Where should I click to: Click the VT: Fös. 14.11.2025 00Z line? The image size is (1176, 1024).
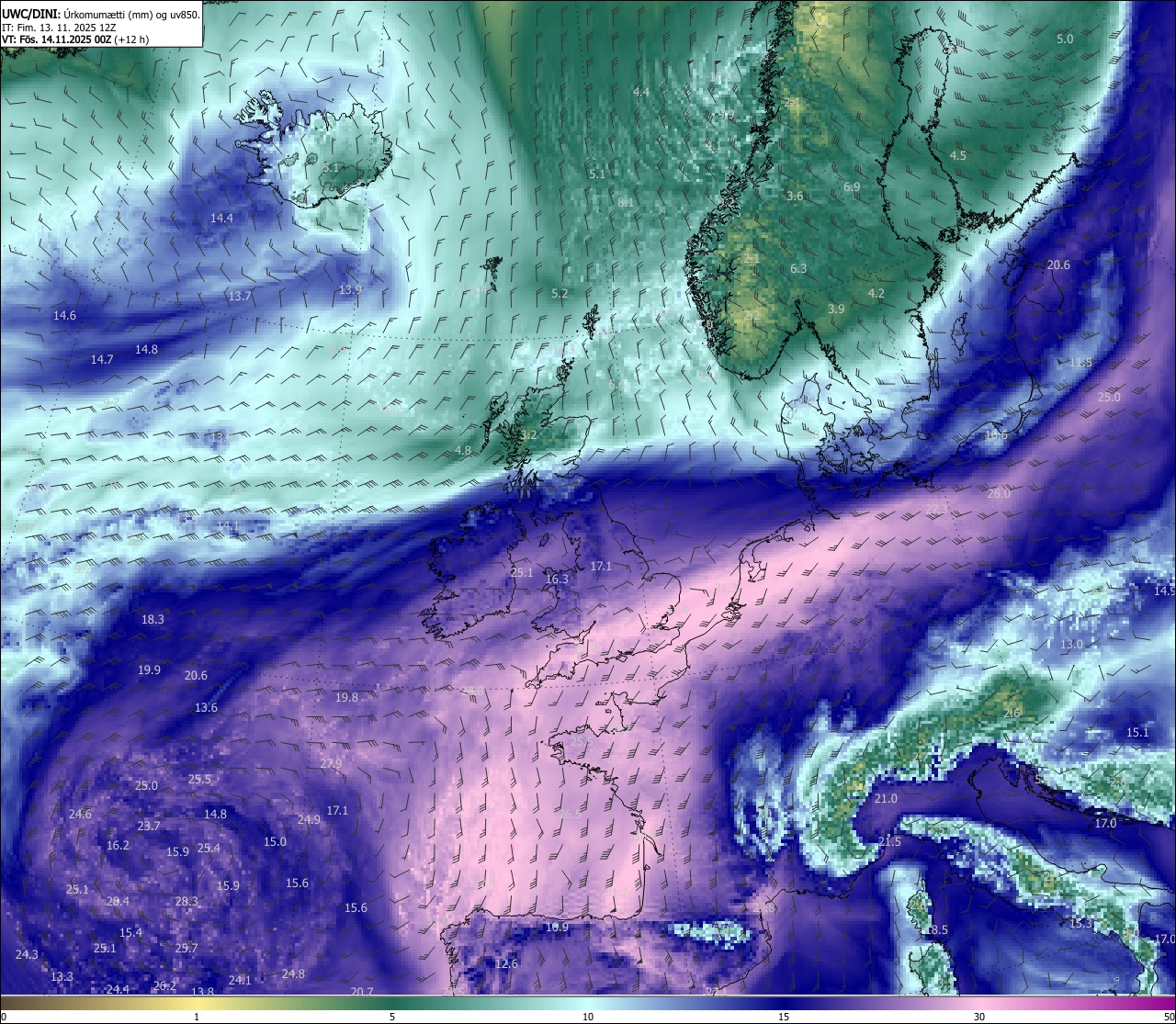(75, 39)
